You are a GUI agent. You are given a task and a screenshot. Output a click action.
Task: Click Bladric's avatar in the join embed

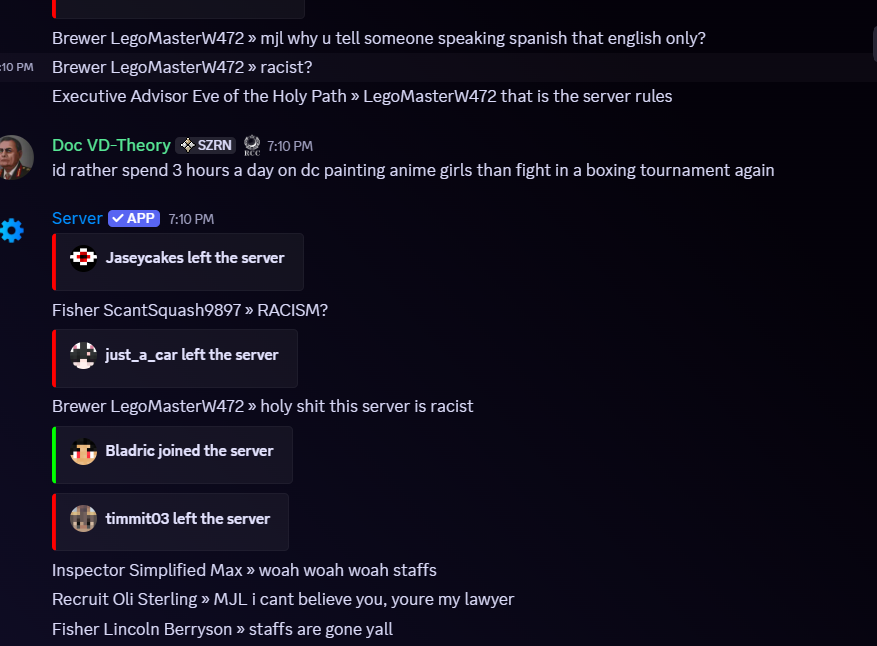pos(83,451)
